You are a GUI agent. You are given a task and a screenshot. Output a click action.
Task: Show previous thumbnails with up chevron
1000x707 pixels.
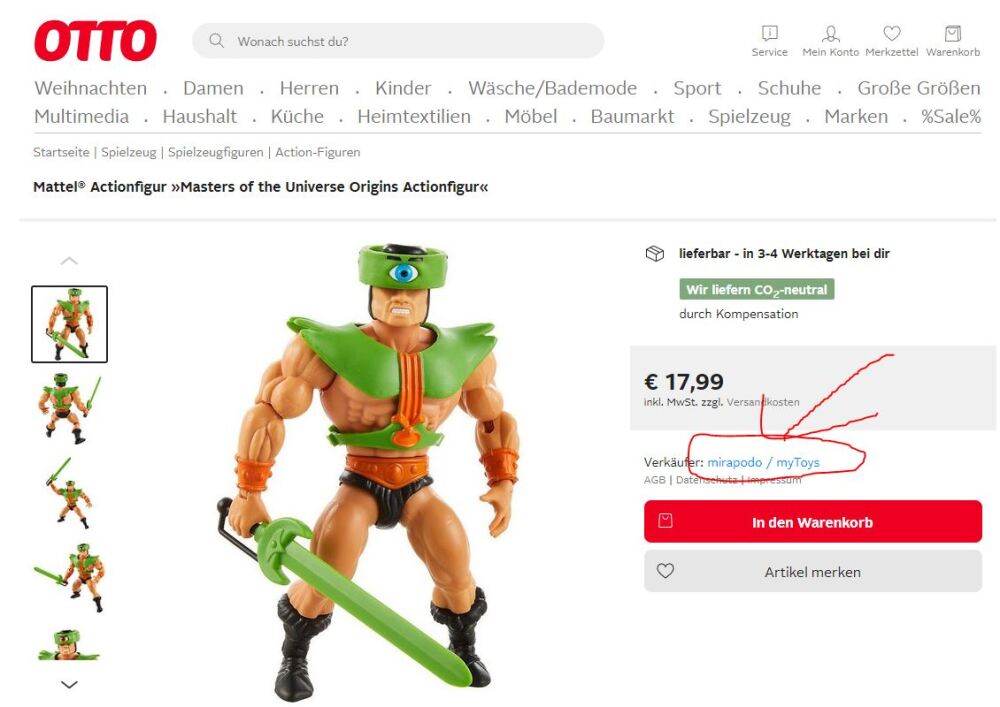click(69, 261)
